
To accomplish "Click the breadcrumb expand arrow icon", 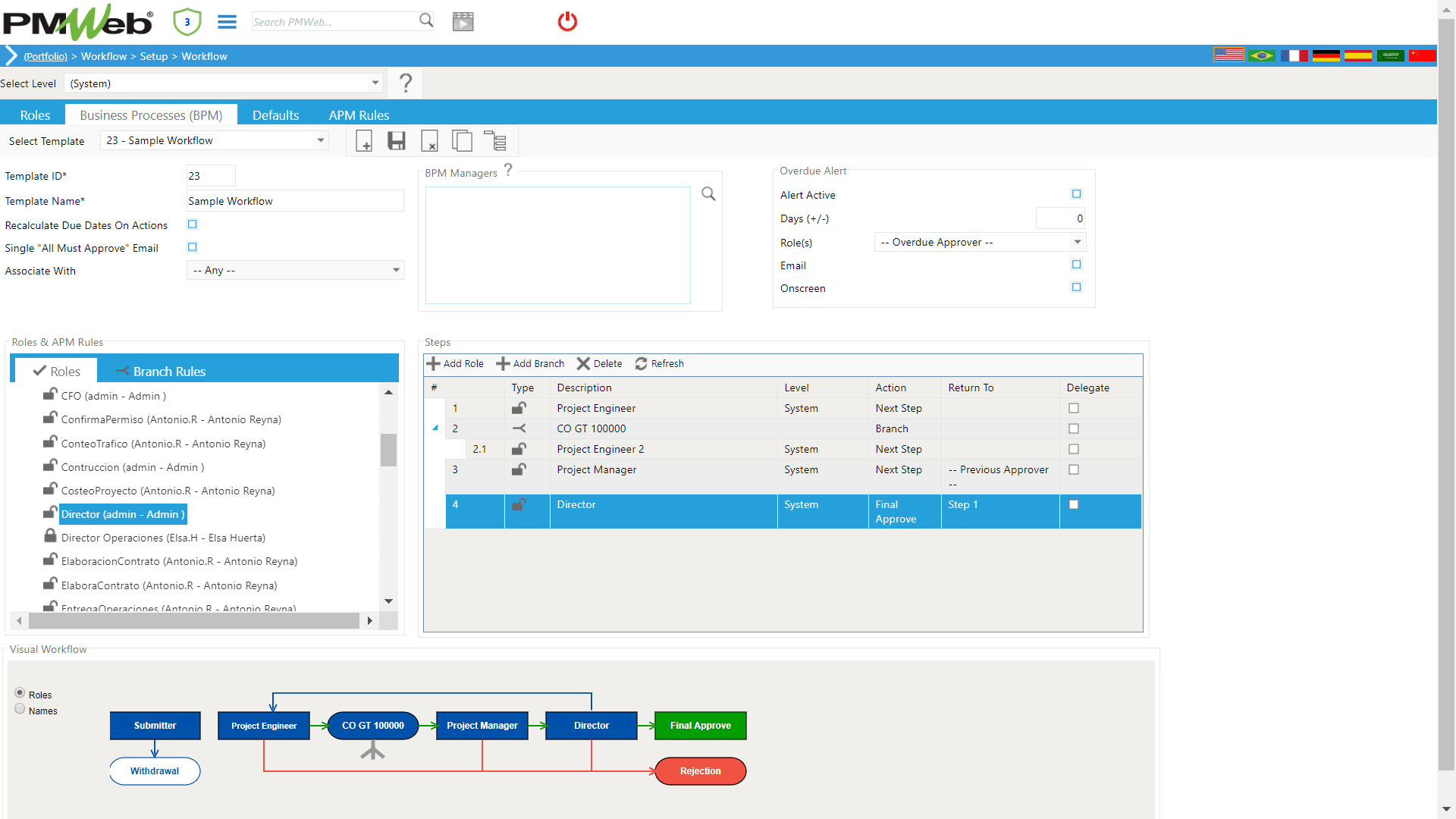I will tap(11, 56).
